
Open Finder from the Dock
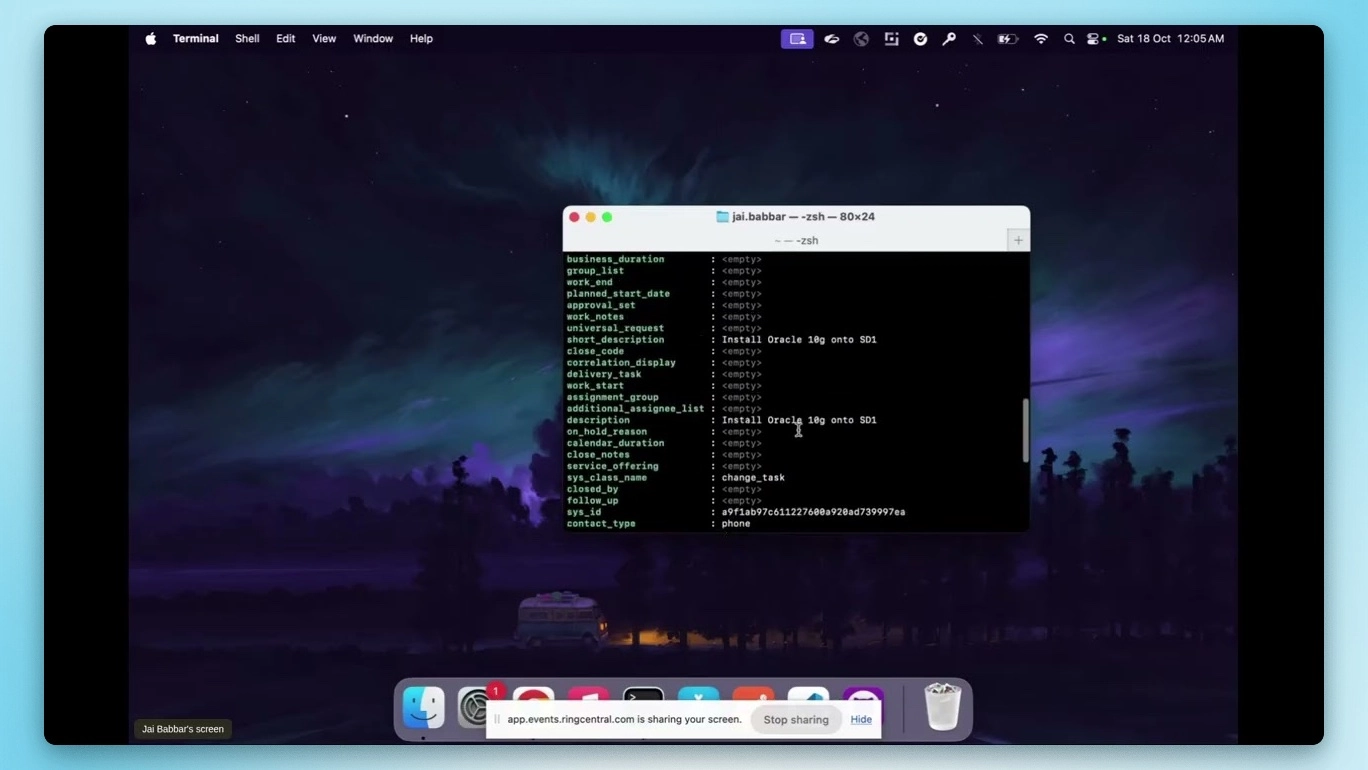point(423,707)
